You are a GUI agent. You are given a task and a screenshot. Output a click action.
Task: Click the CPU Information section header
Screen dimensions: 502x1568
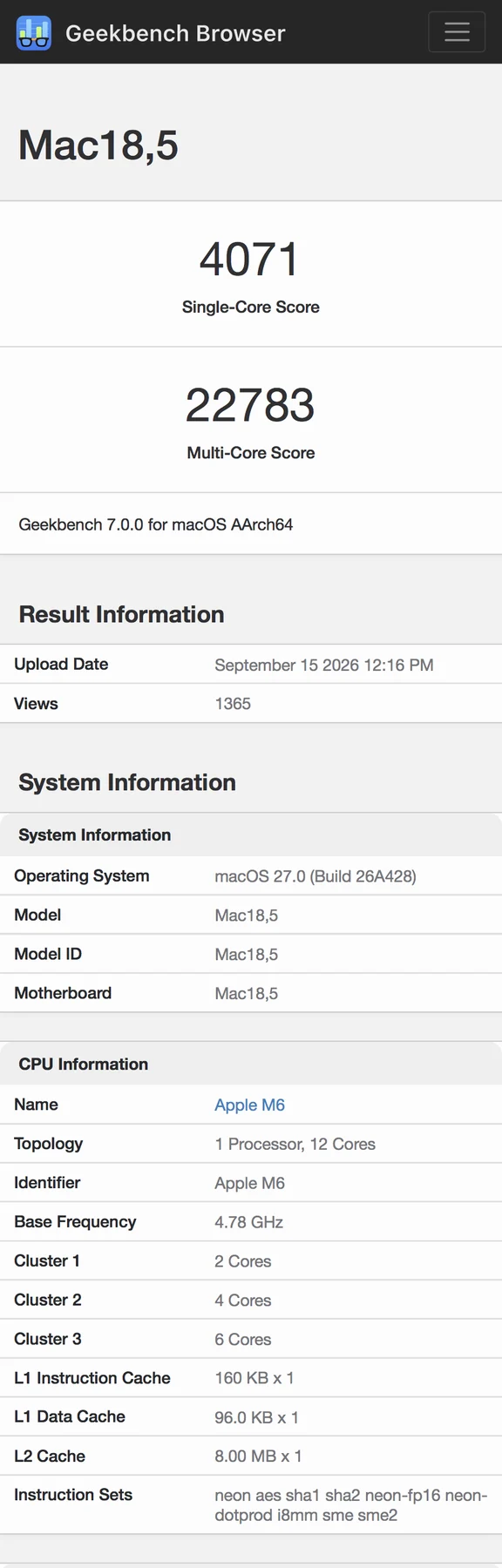click(84, 1064)
